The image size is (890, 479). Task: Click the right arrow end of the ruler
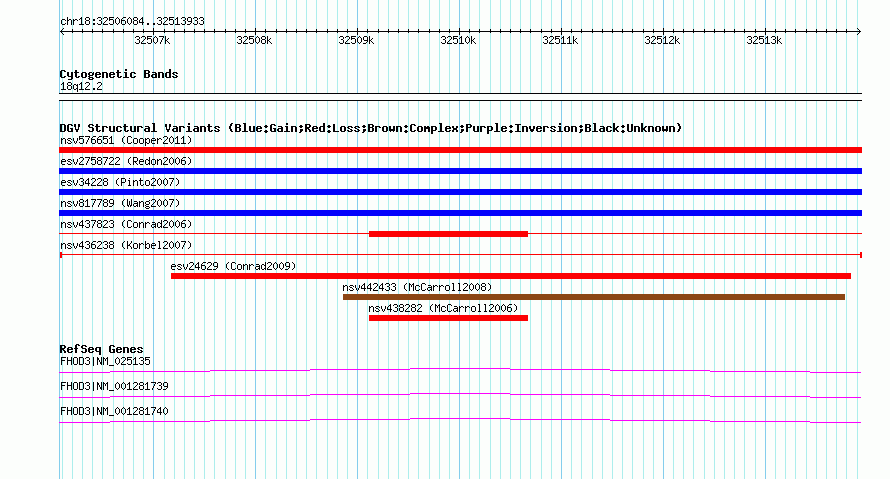(859, 32)
